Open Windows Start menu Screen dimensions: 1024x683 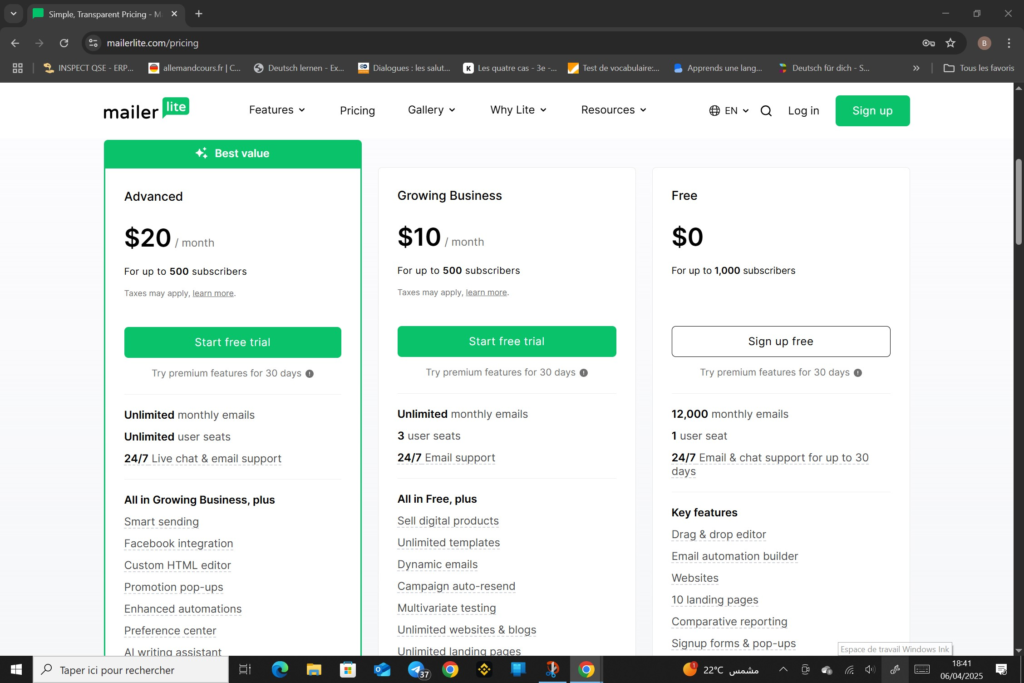16,669
